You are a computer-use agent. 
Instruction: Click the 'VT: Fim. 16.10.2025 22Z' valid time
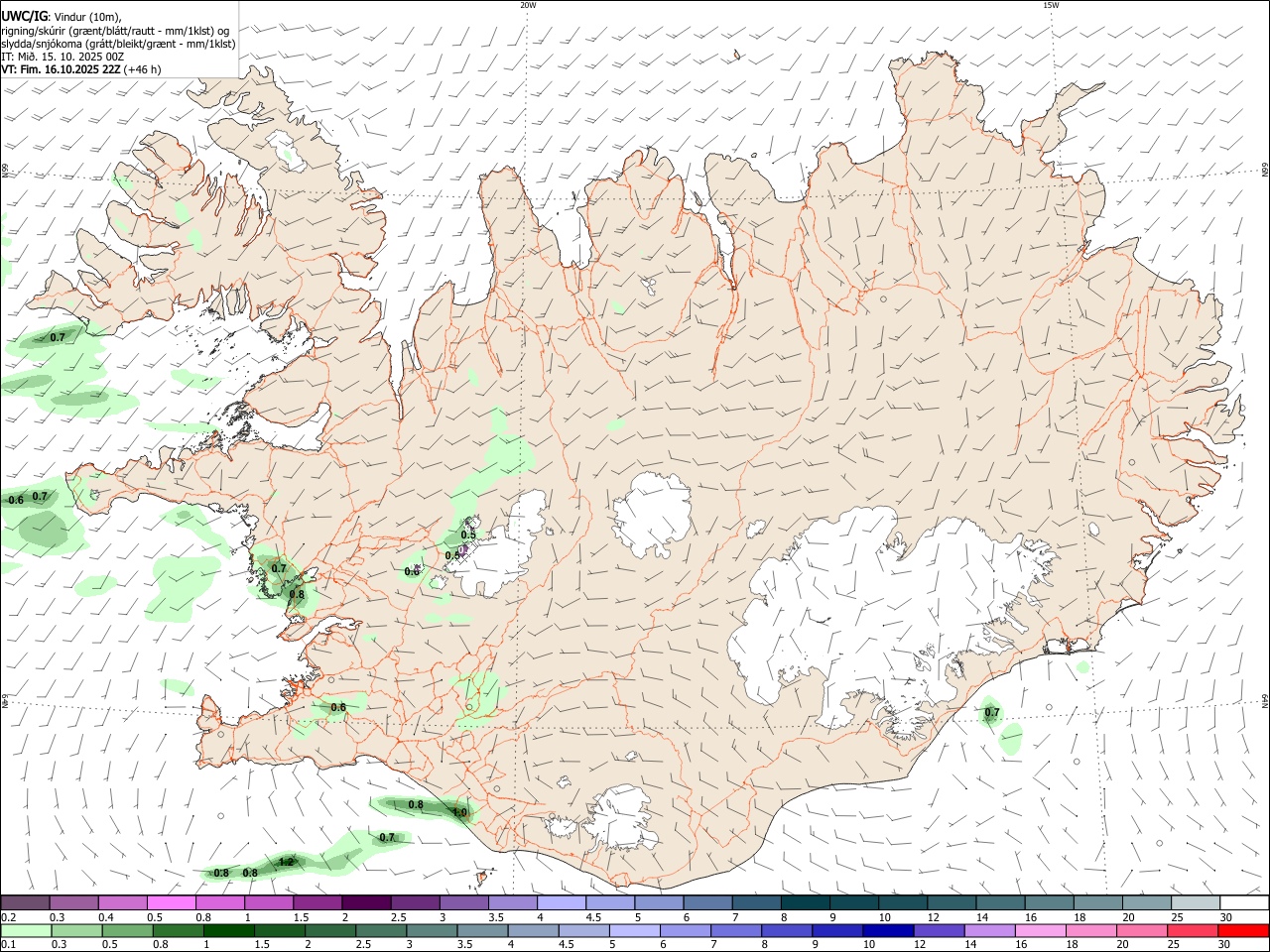61,69
